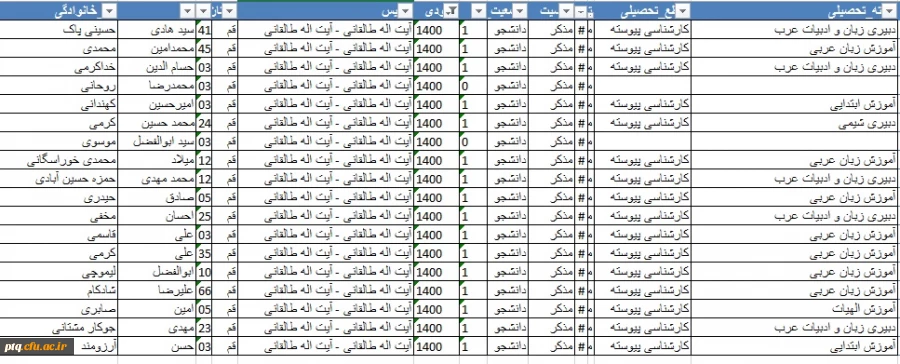Click the family name کهندانی
Viewport: 900px width, 364px height.
pos(96,105)
